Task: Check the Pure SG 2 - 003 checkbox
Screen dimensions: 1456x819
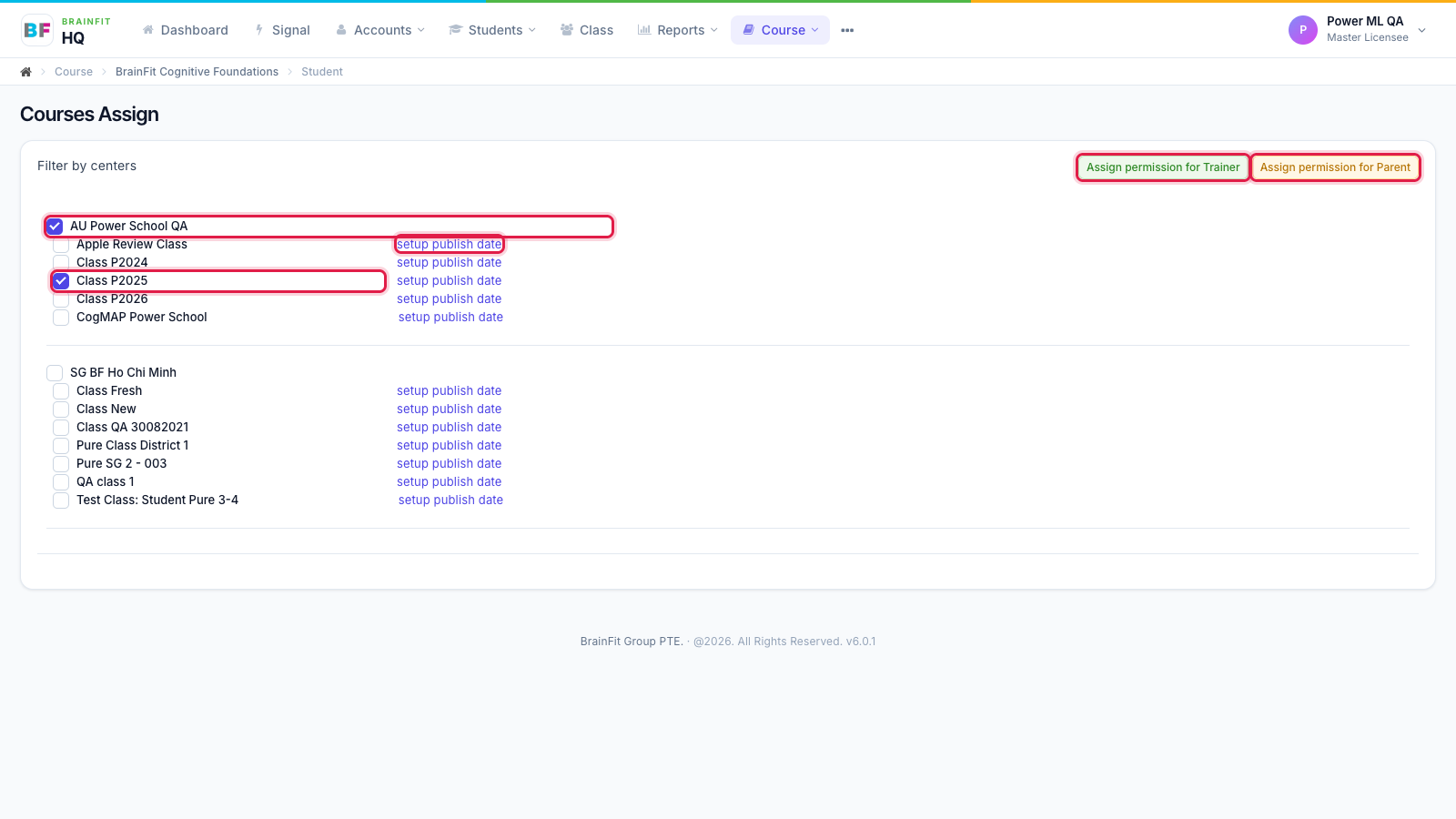Action: click(61, 464)
